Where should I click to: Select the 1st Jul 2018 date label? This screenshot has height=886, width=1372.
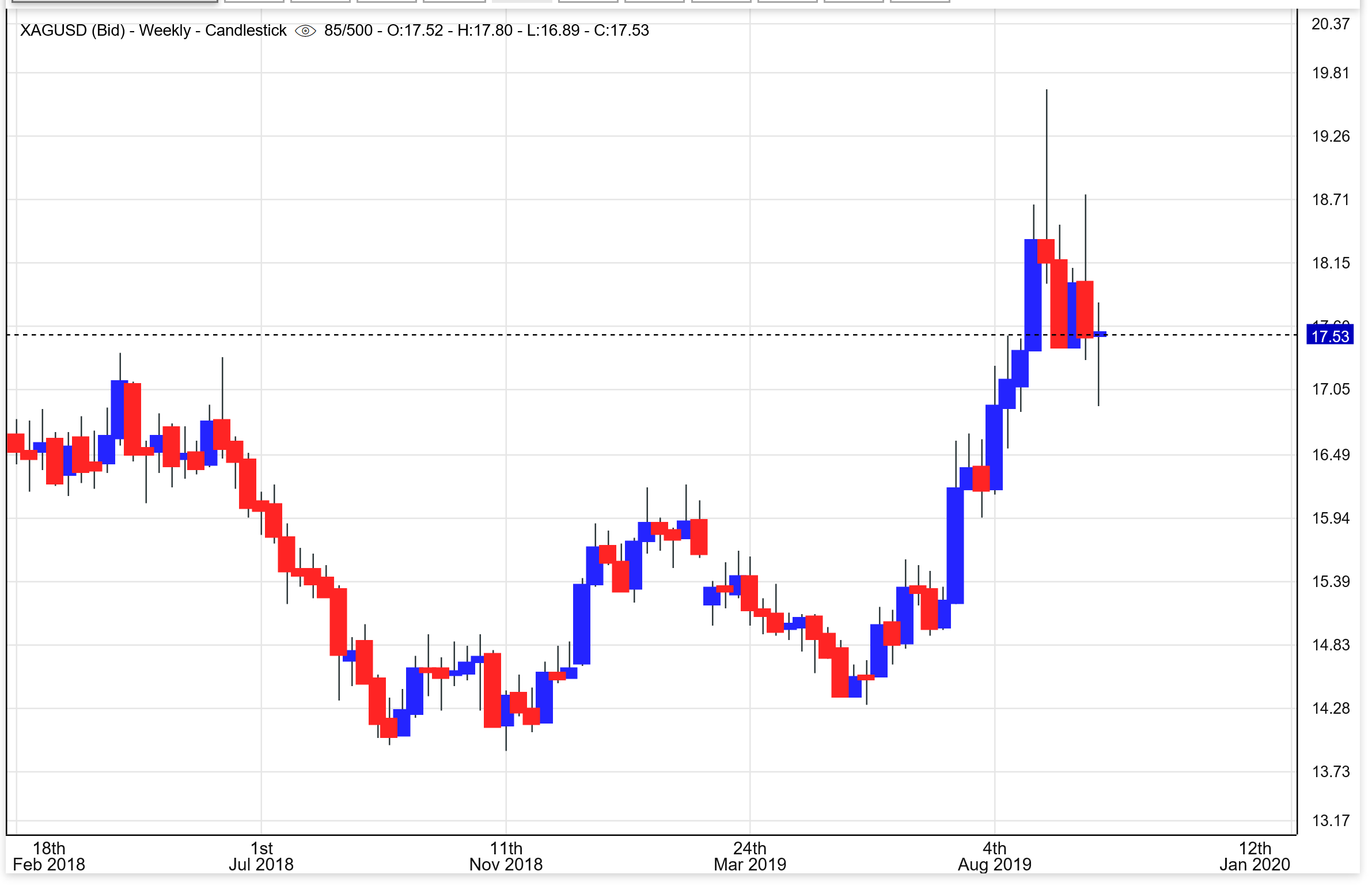point(261,857)
